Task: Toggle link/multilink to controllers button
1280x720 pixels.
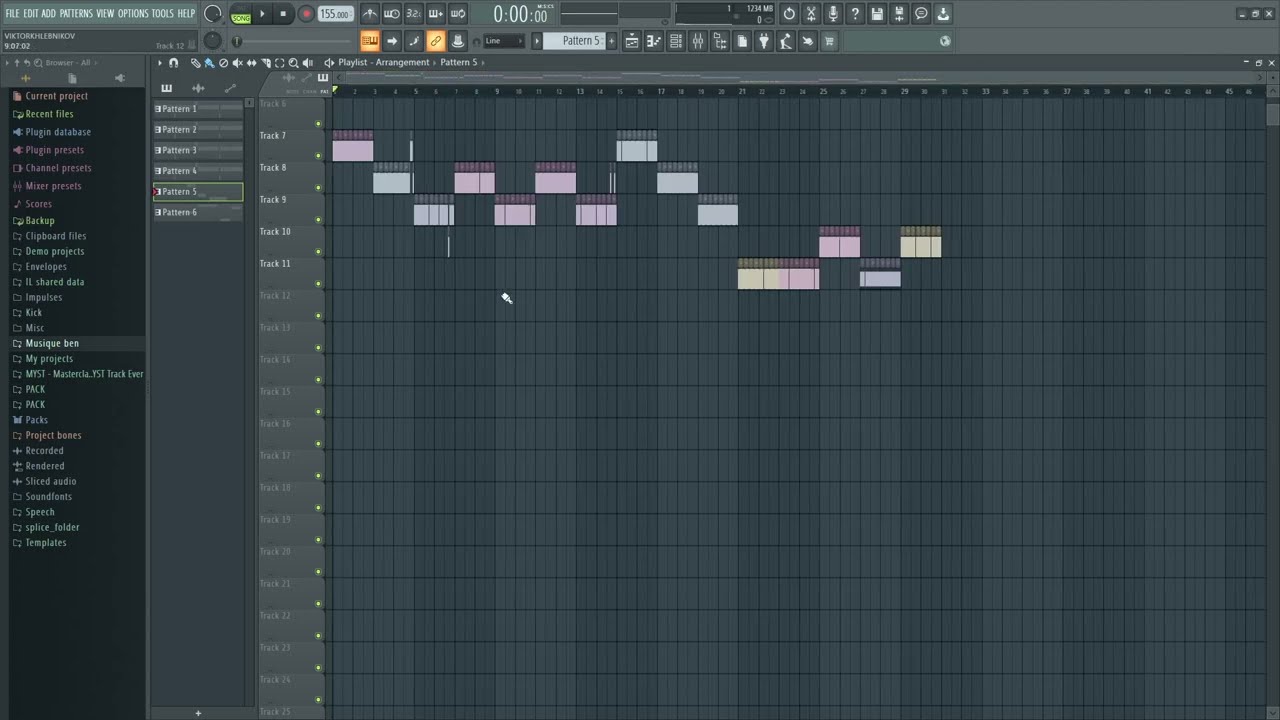Action: [436, 41]
